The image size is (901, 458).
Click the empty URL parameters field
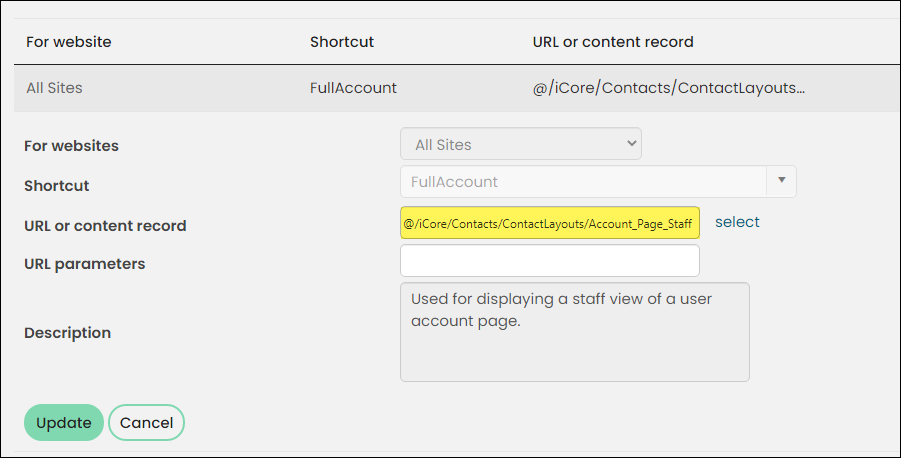pos(550,260)
